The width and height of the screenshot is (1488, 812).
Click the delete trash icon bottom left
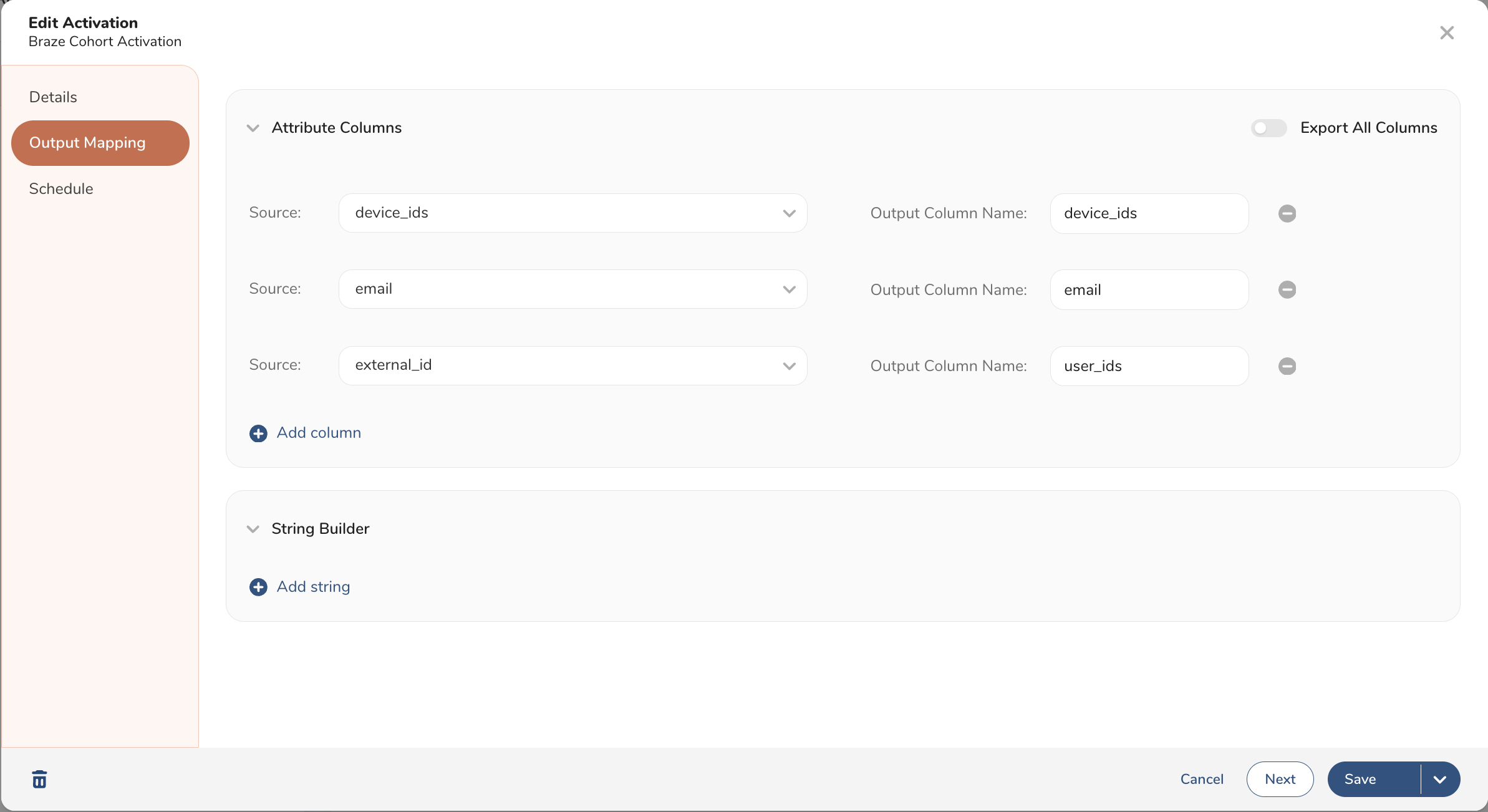[x=39, y=779]
